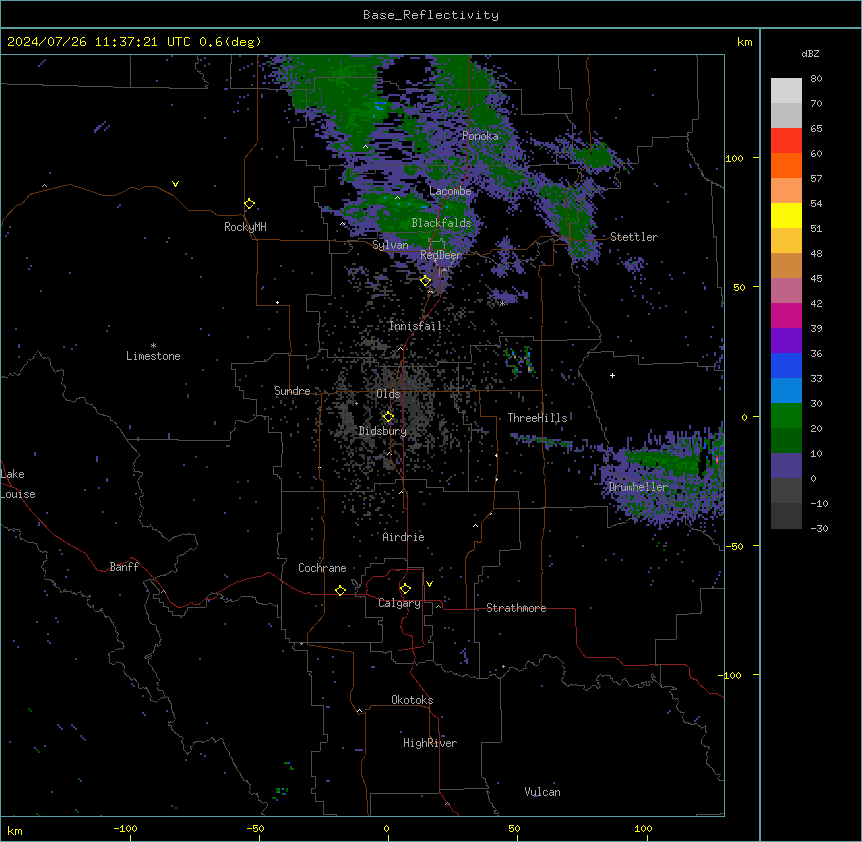This screenshot has height=842, width=862.
Task: Click the dBZ legend heading
Action: pos(810,54)
